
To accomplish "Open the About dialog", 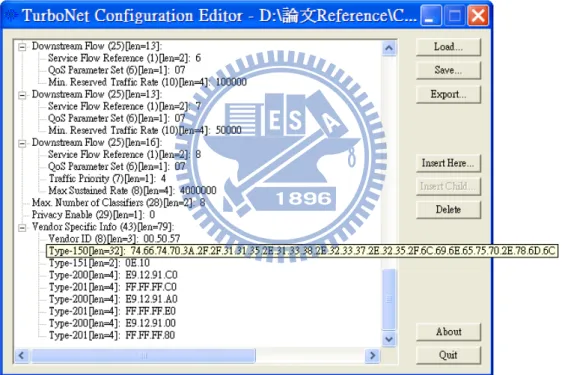I will (x=448, y=332).
